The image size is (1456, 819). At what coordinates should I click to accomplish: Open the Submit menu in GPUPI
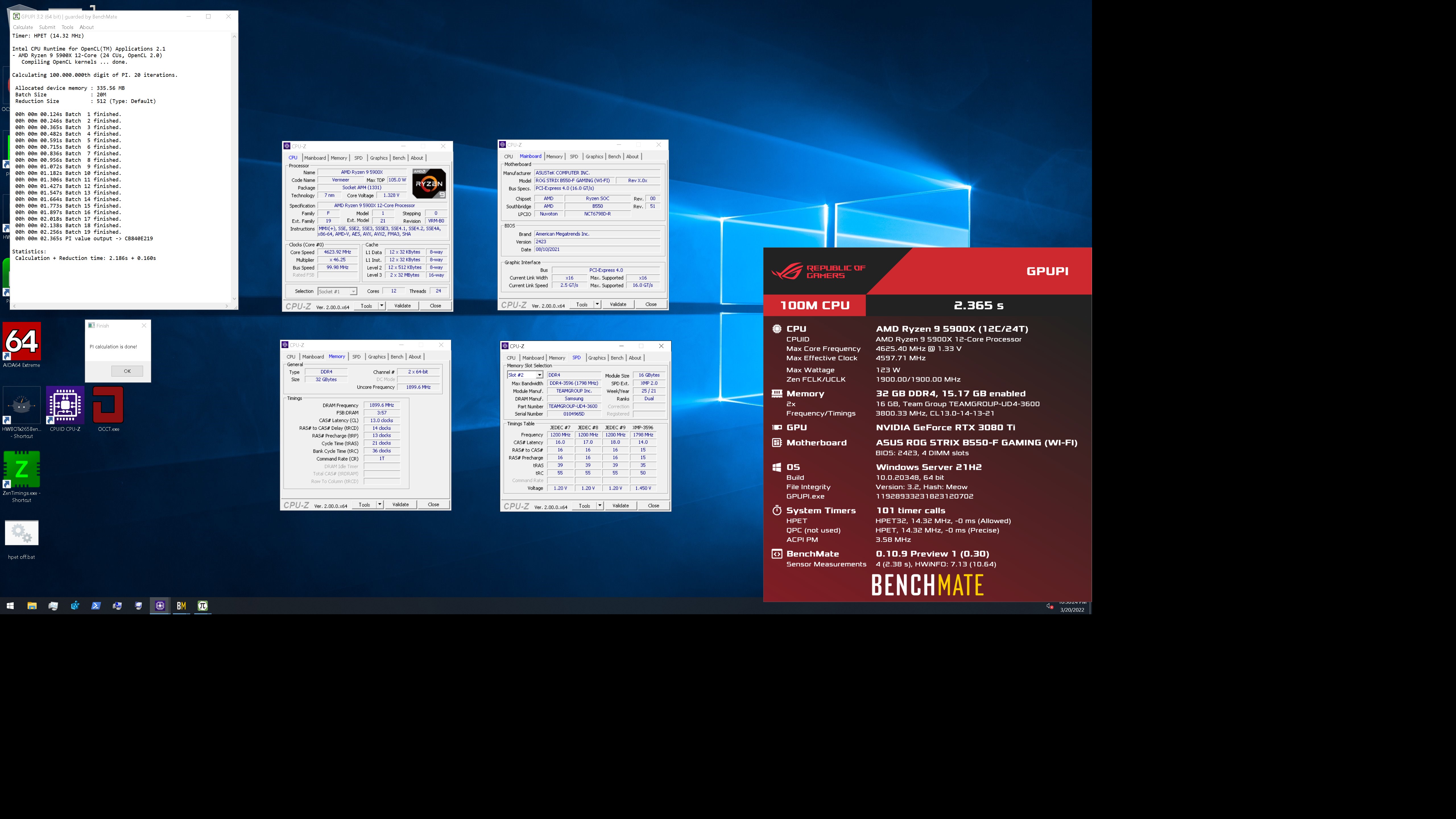click(47, 27)
